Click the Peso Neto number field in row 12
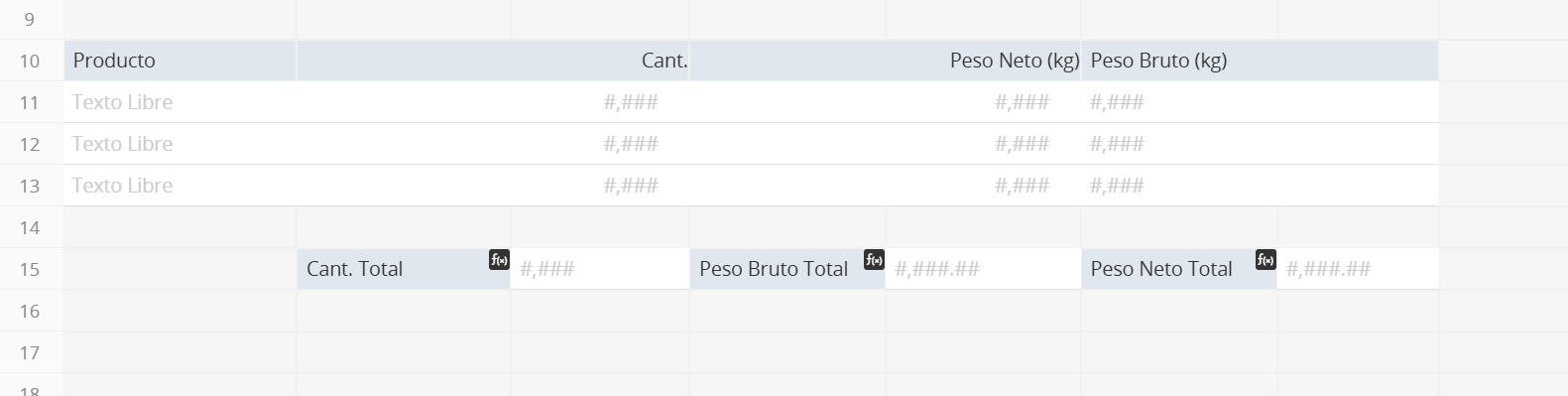 886,144
